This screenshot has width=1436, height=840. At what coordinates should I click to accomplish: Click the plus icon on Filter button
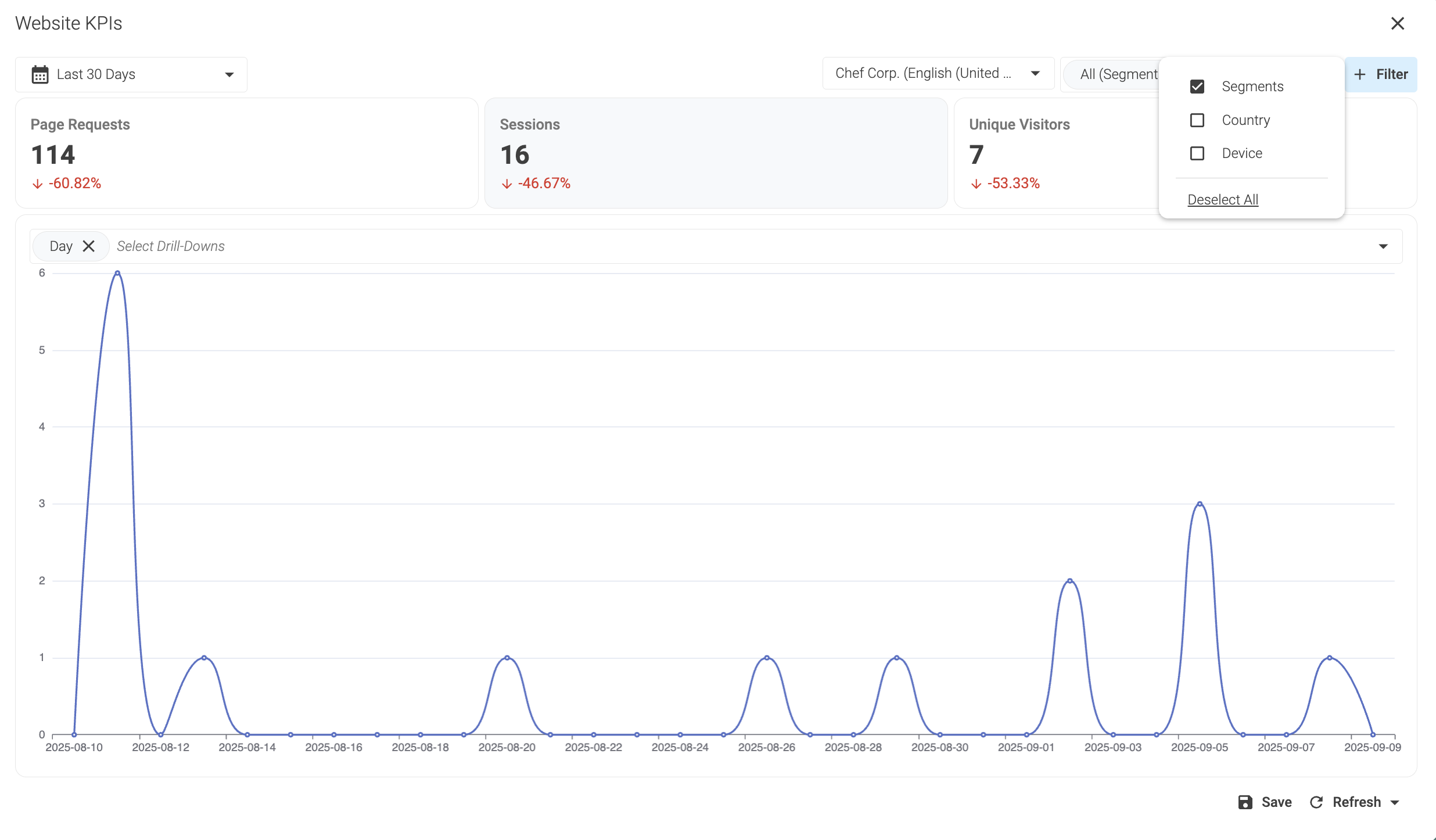coord(1360,74)
